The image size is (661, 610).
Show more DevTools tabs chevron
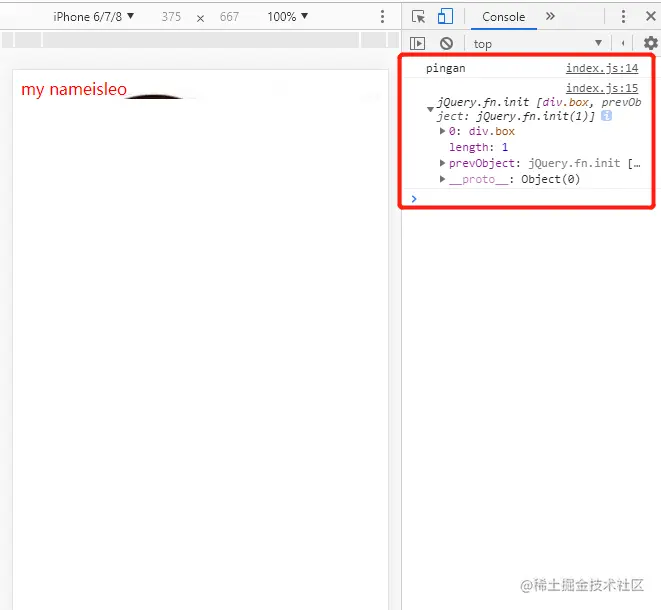pyautogui.click(x=550, y=16)
